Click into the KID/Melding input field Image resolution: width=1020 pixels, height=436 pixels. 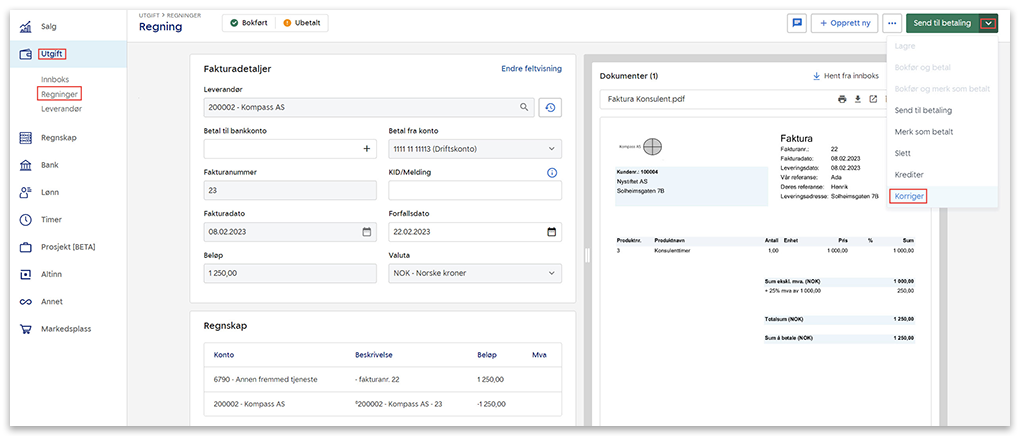coord(474,190)
